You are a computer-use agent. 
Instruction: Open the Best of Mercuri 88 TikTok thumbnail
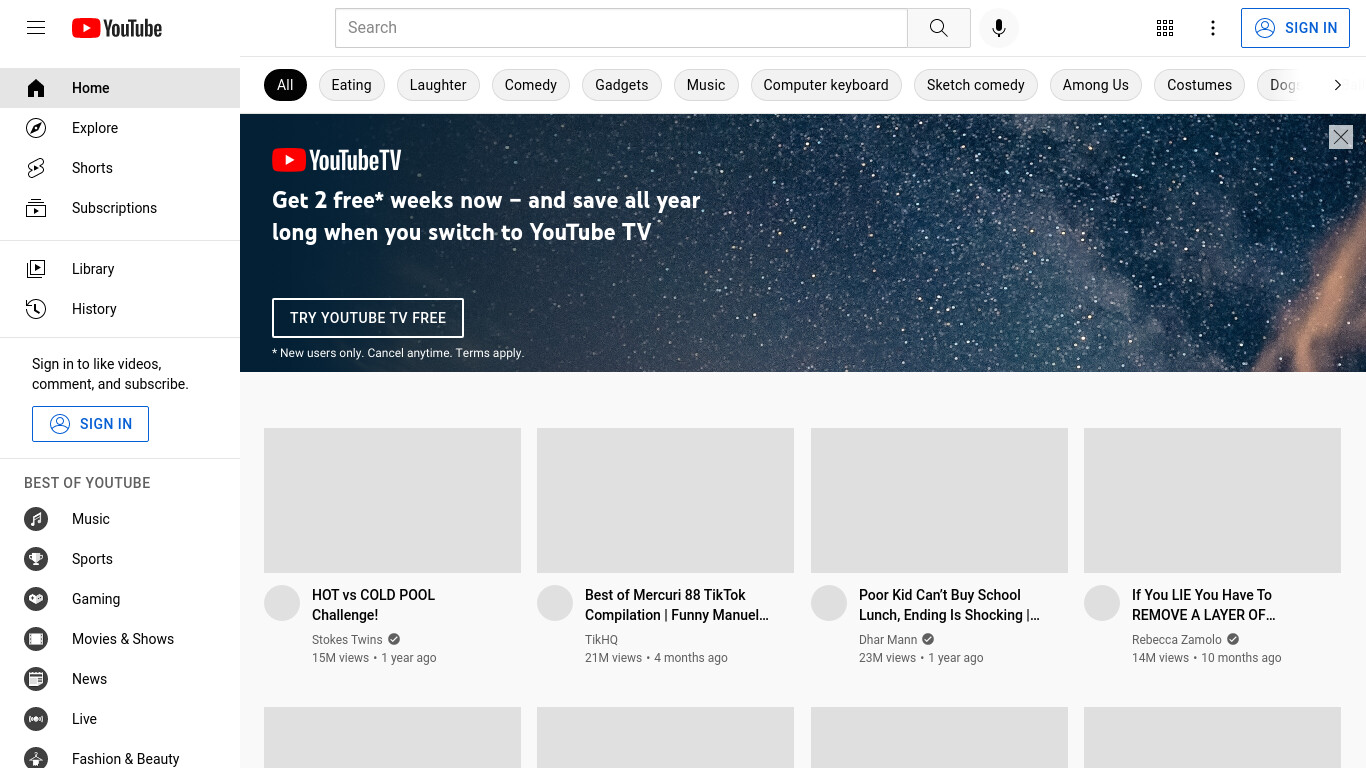coord(665,501)
